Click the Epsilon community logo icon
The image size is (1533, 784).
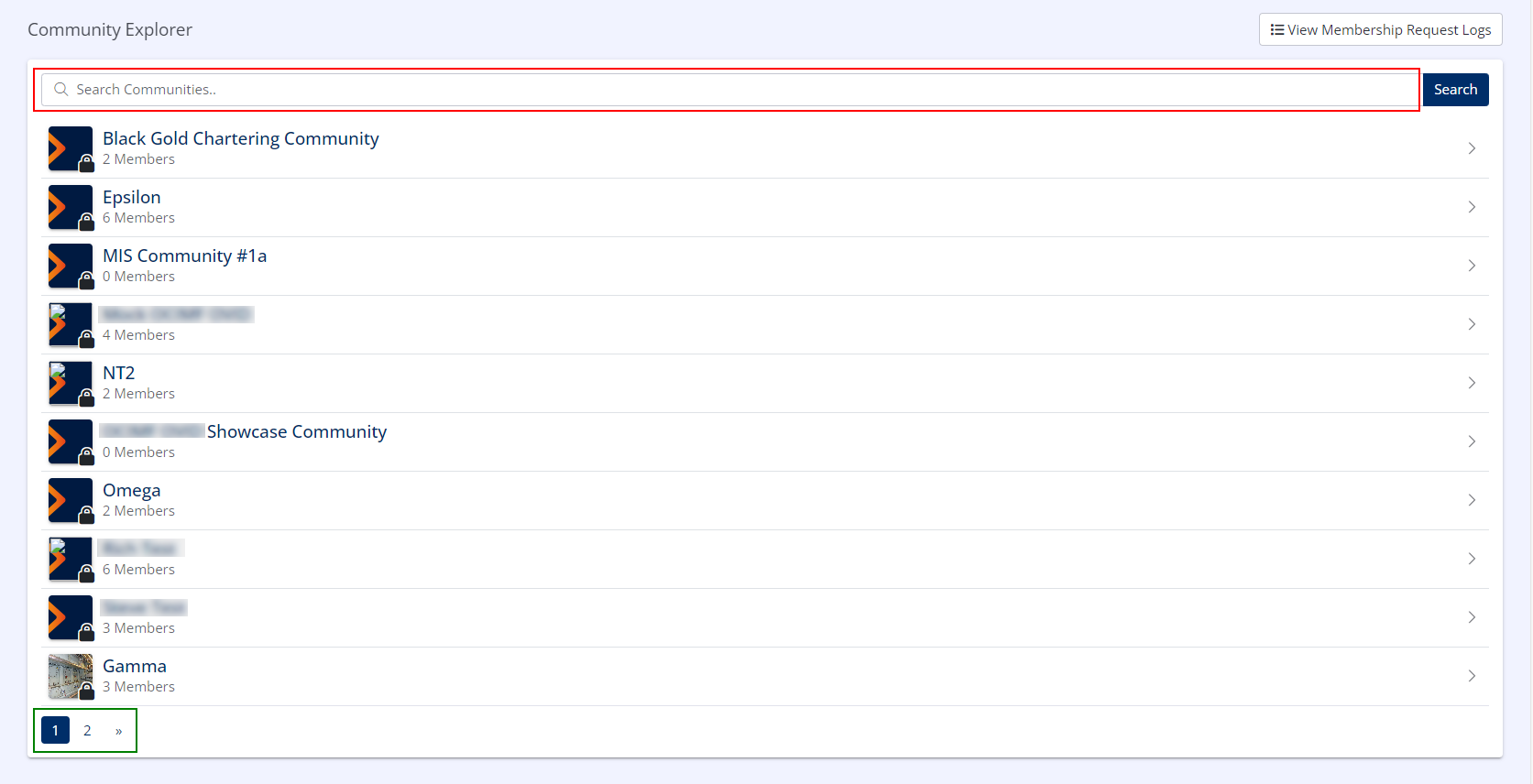pos(70,207)
